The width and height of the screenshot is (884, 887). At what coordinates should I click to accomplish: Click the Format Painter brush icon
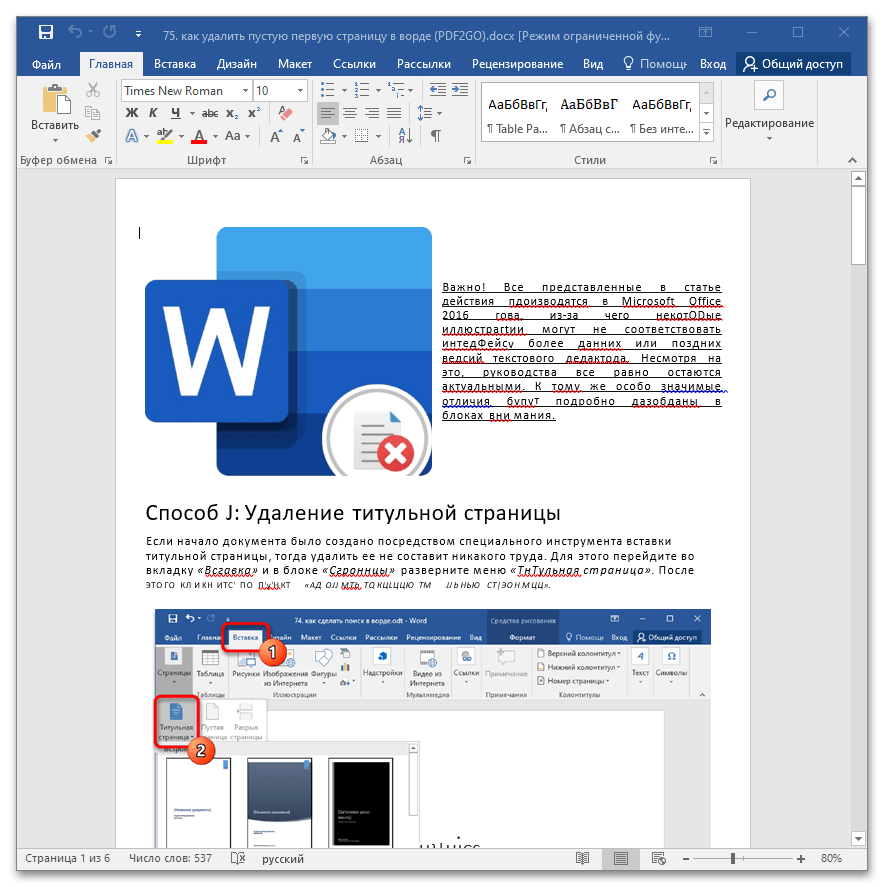tap(93, 135)
